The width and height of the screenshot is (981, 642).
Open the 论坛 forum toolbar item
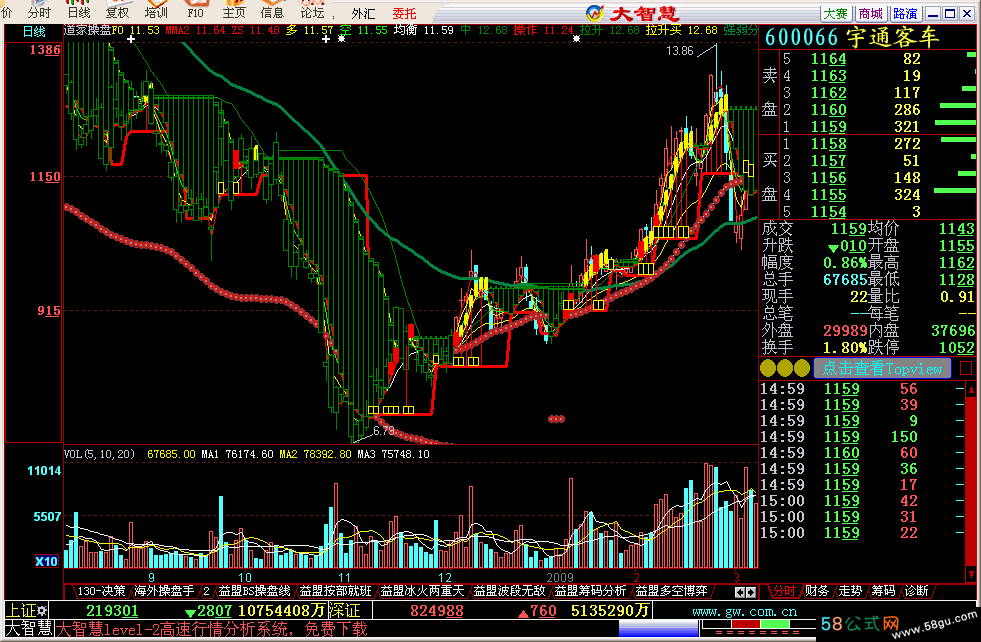312,9
